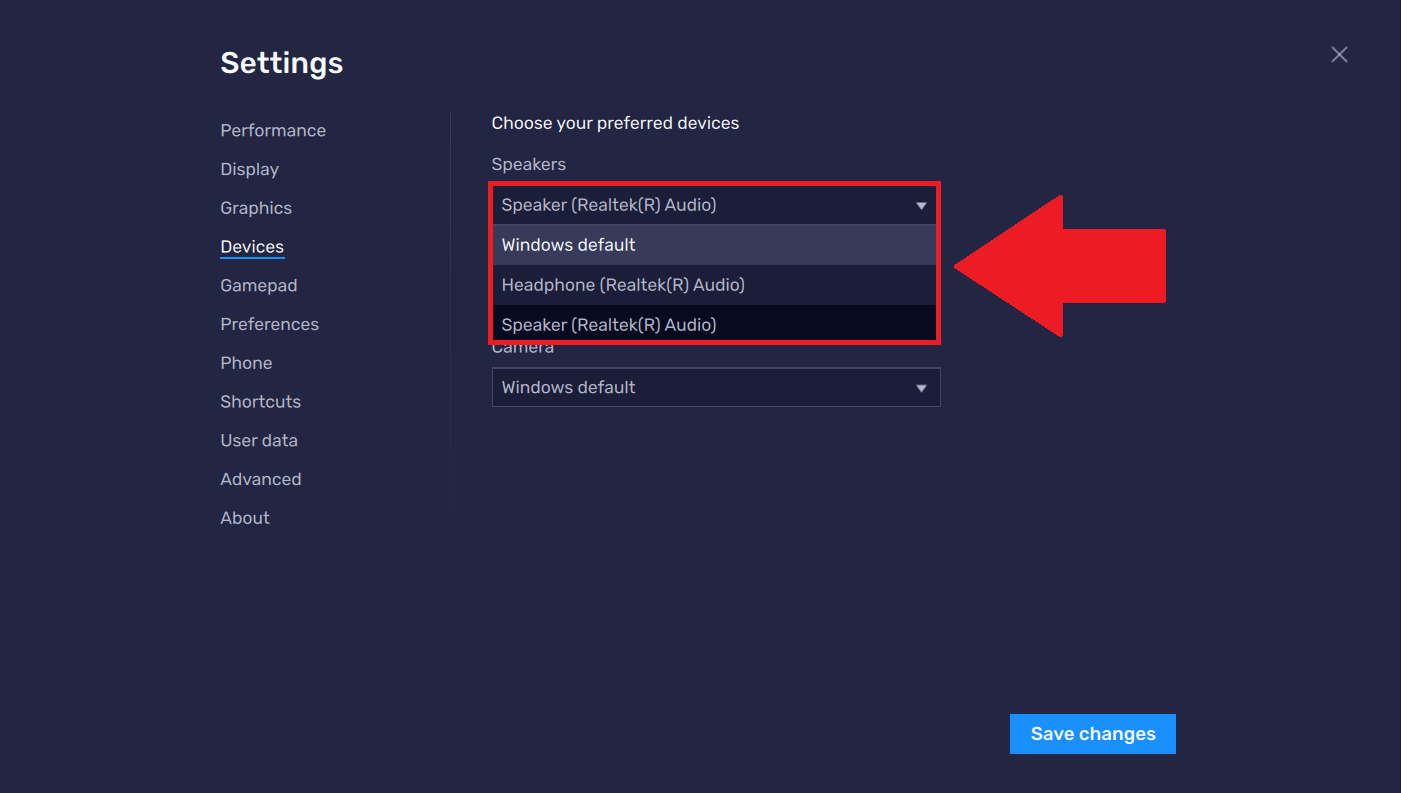Open the Advanced settings section
The width and height of the screenshot is (1401, 793).
(x=260, y=479)
